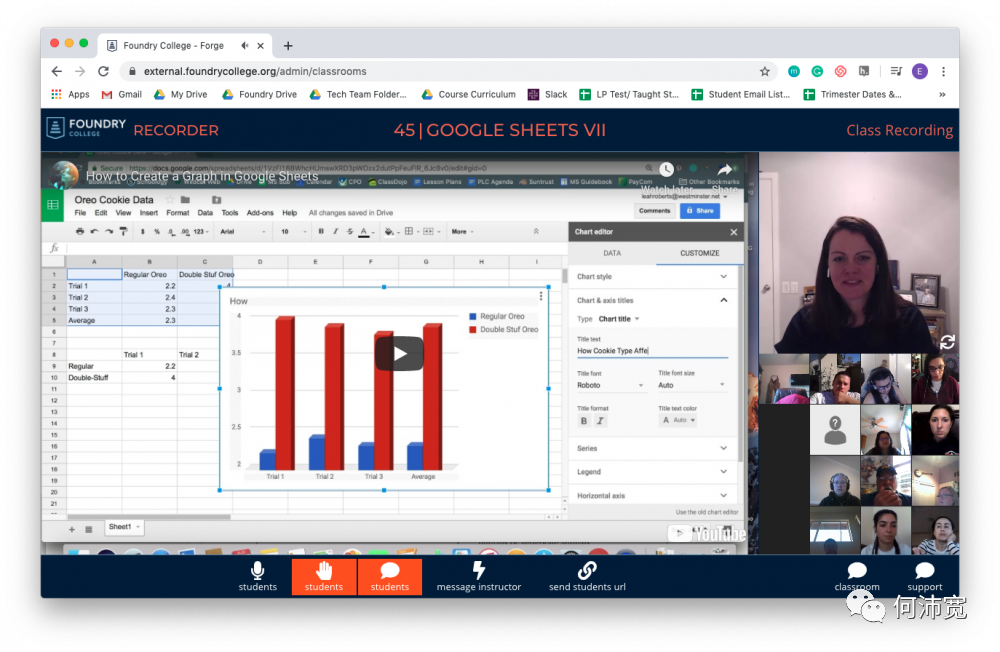The width and height of the screenshot is (1000, 652).
Task: Click the students microphone icon
Action: coord(258,570)
